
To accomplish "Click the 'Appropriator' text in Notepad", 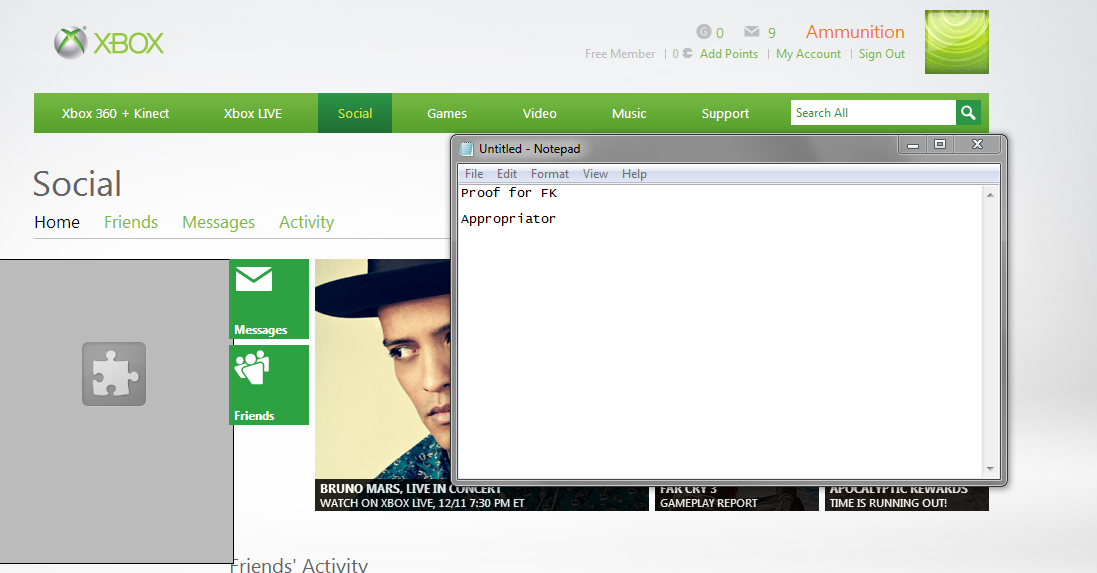I will click(x=508, y=219).
